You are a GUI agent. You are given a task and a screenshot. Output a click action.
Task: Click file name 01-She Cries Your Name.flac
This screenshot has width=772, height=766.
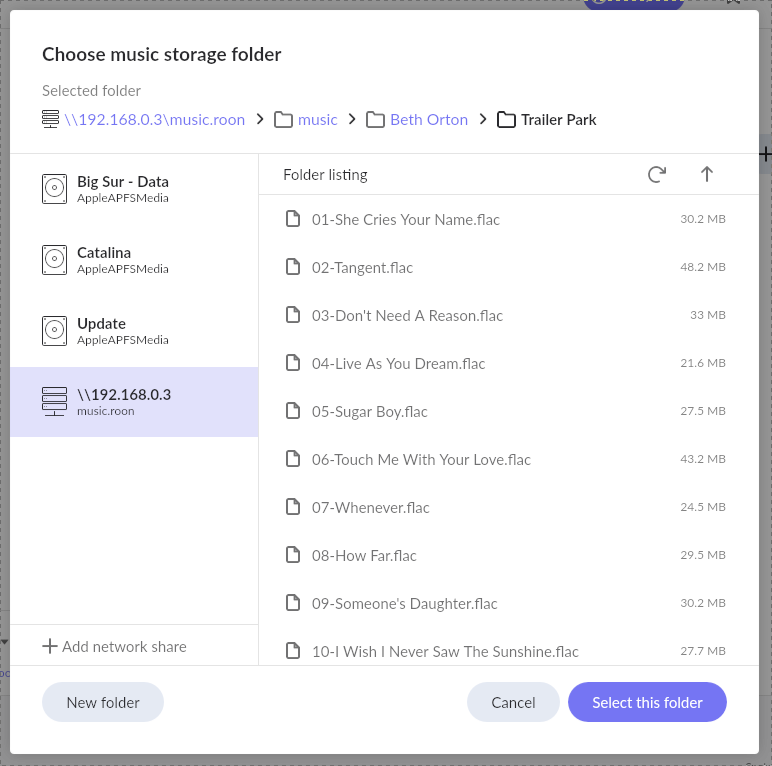point(406,220)
